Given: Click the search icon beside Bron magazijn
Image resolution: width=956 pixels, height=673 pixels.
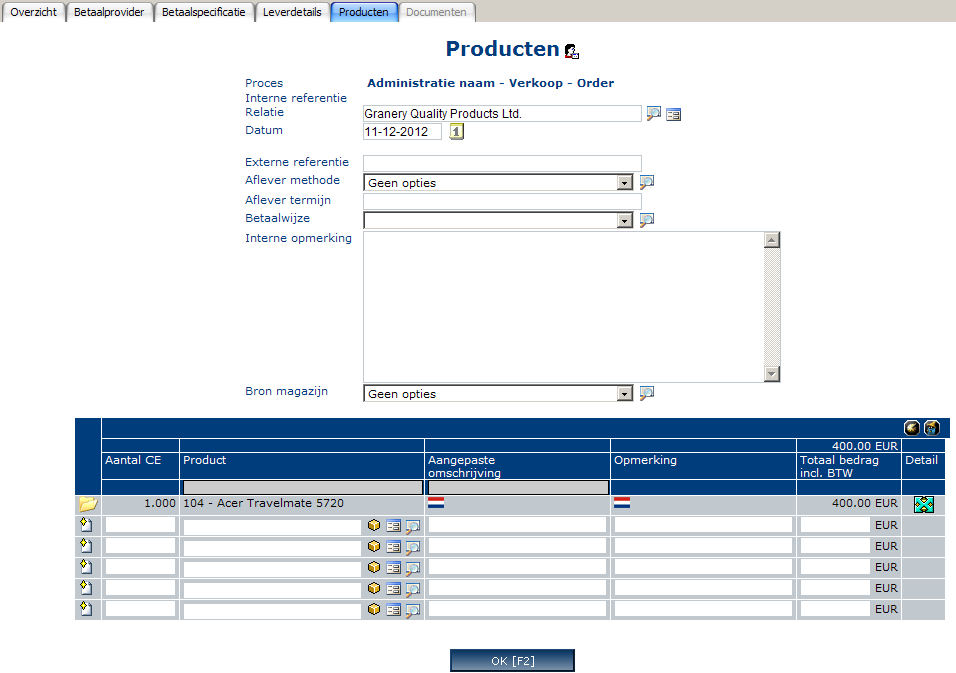Looking at the screenshot, I should [647, 393].
